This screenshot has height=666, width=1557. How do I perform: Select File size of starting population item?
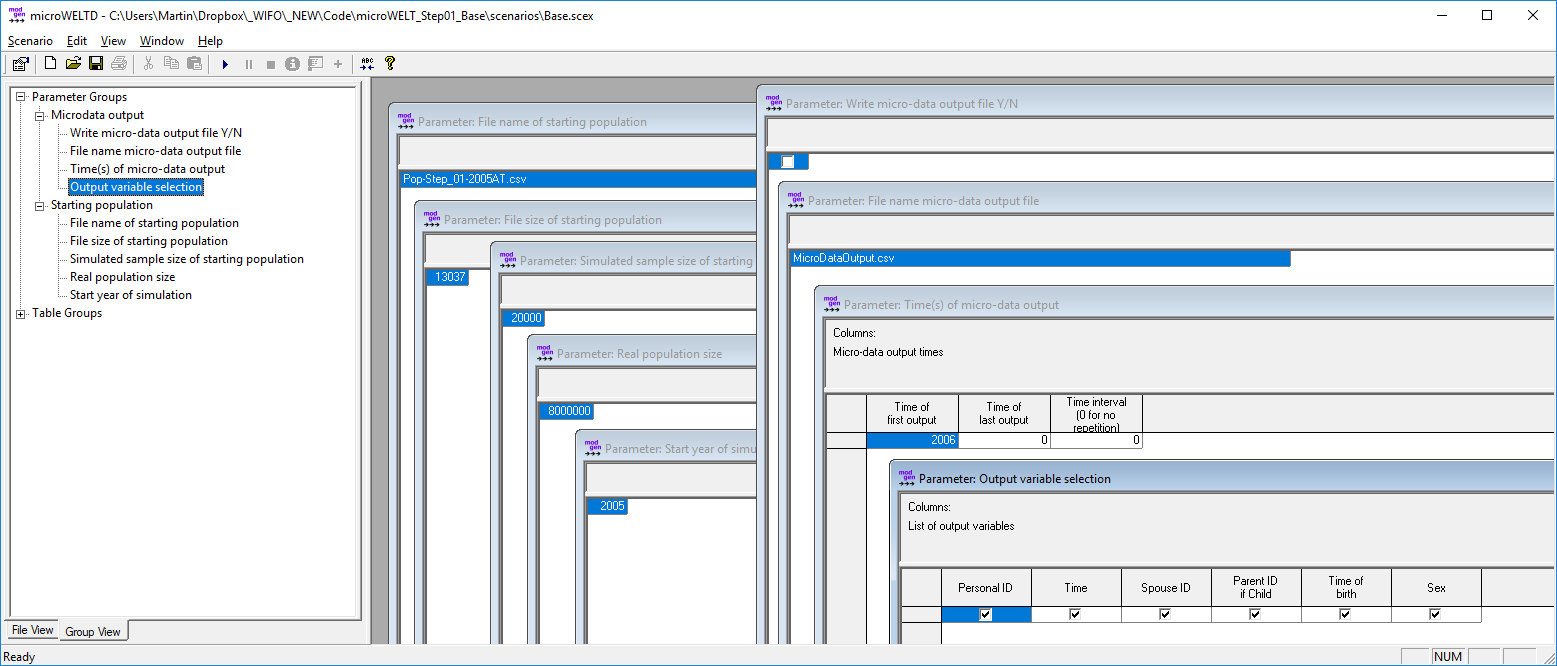pyautogui.click(x=149, y=241)
